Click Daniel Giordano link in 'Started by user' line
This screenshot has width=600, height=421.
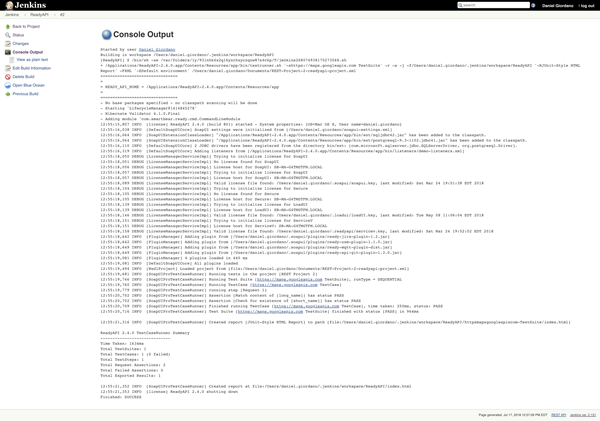(x=157, y=50)
